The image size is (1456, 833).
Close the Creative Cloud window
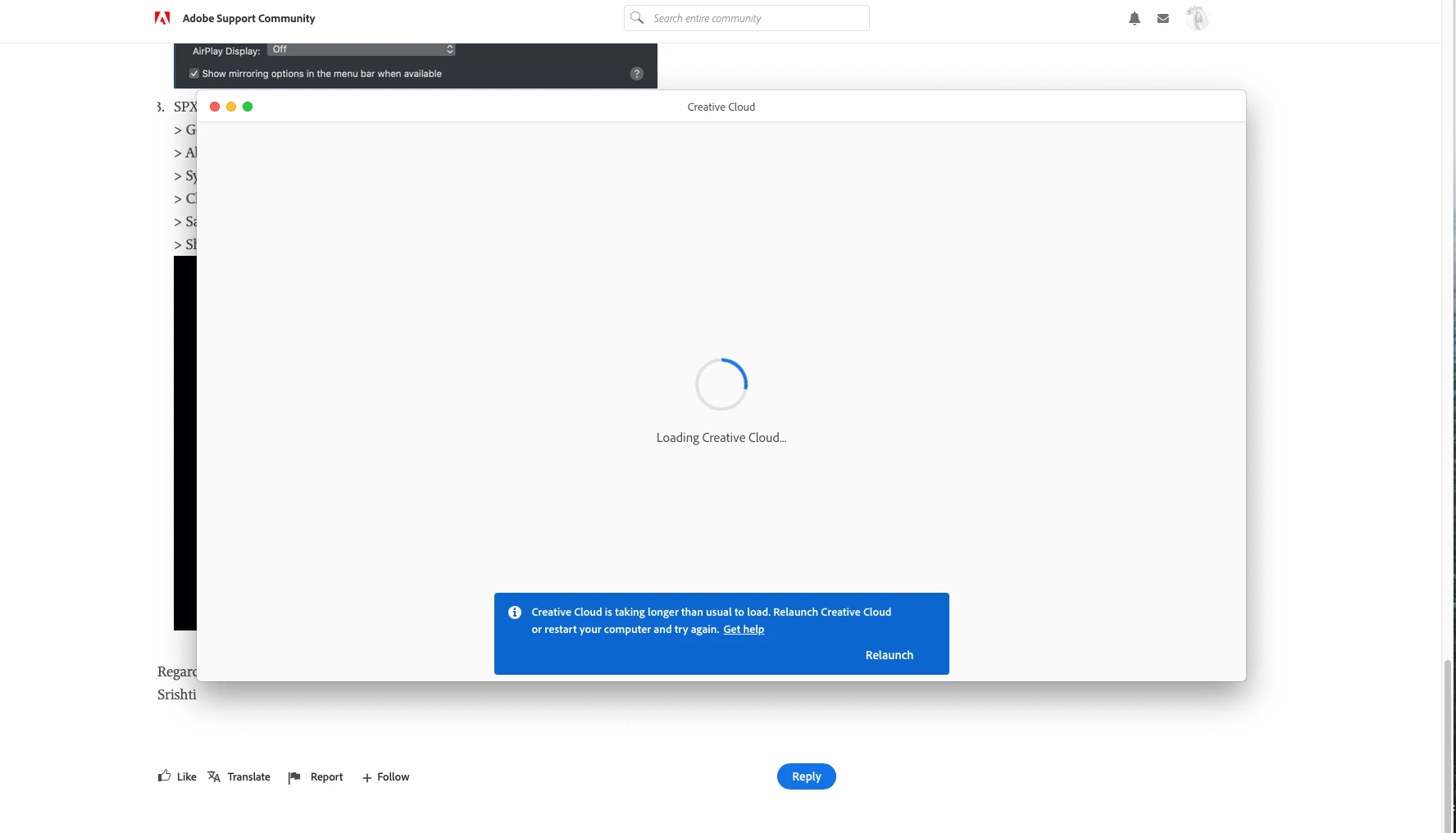coord(215,107)
